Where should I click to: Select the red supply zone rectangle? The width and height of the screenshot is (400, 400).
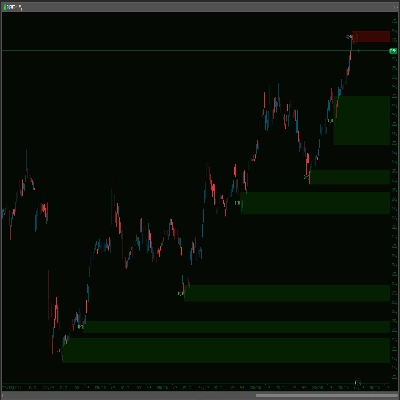[x=371, y=36]
